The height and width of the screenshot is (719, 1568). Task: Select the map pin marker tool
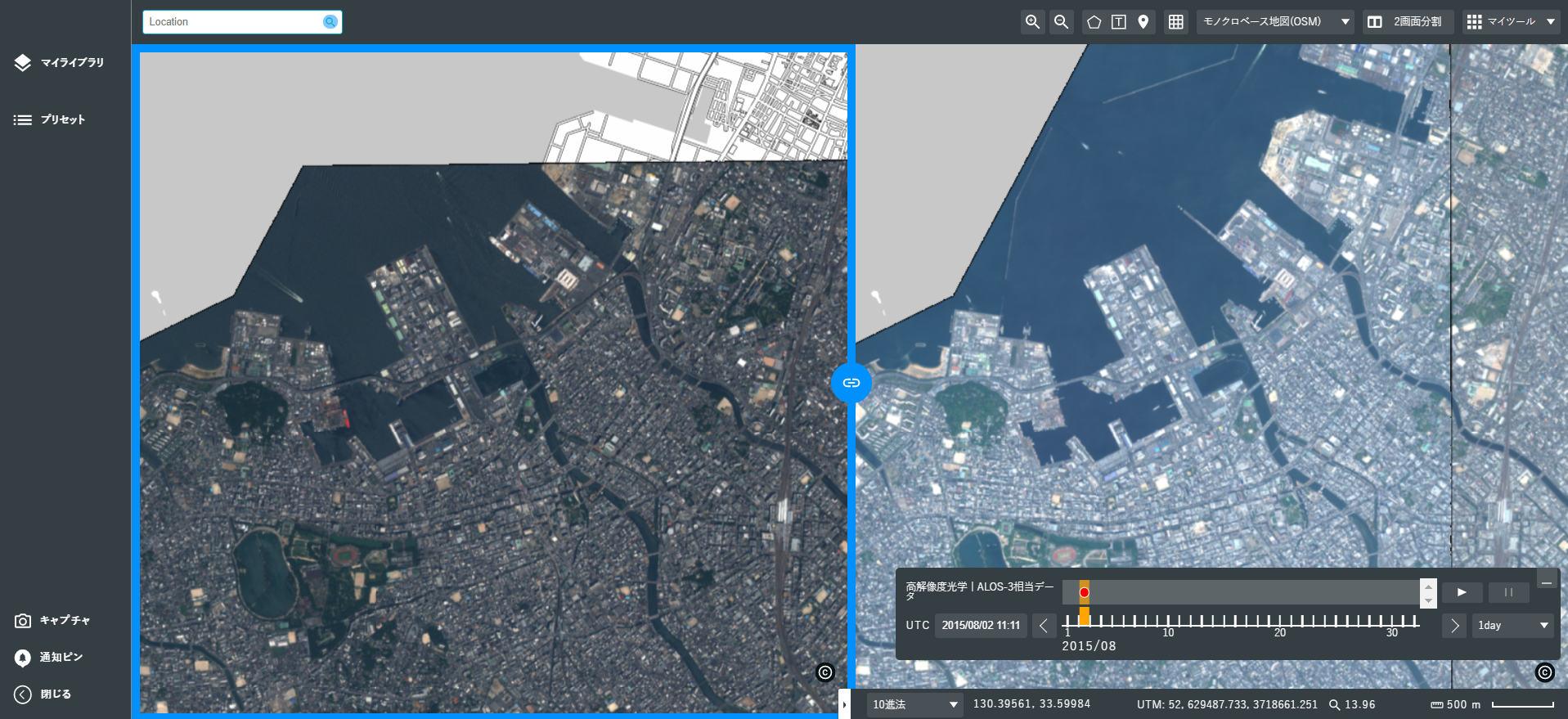[x=1143, y=22]
